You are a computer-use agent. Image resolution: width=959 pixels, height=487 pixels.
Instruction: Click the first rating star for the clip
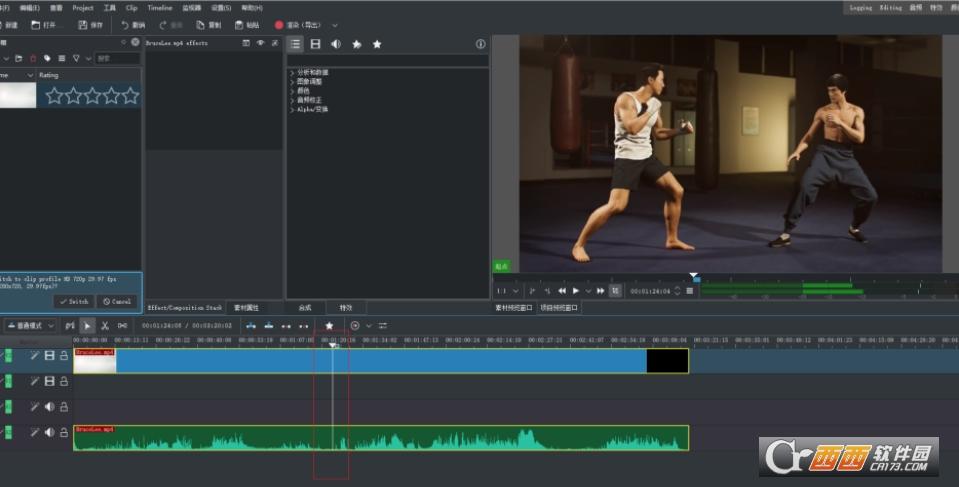(x=54, y=95)
